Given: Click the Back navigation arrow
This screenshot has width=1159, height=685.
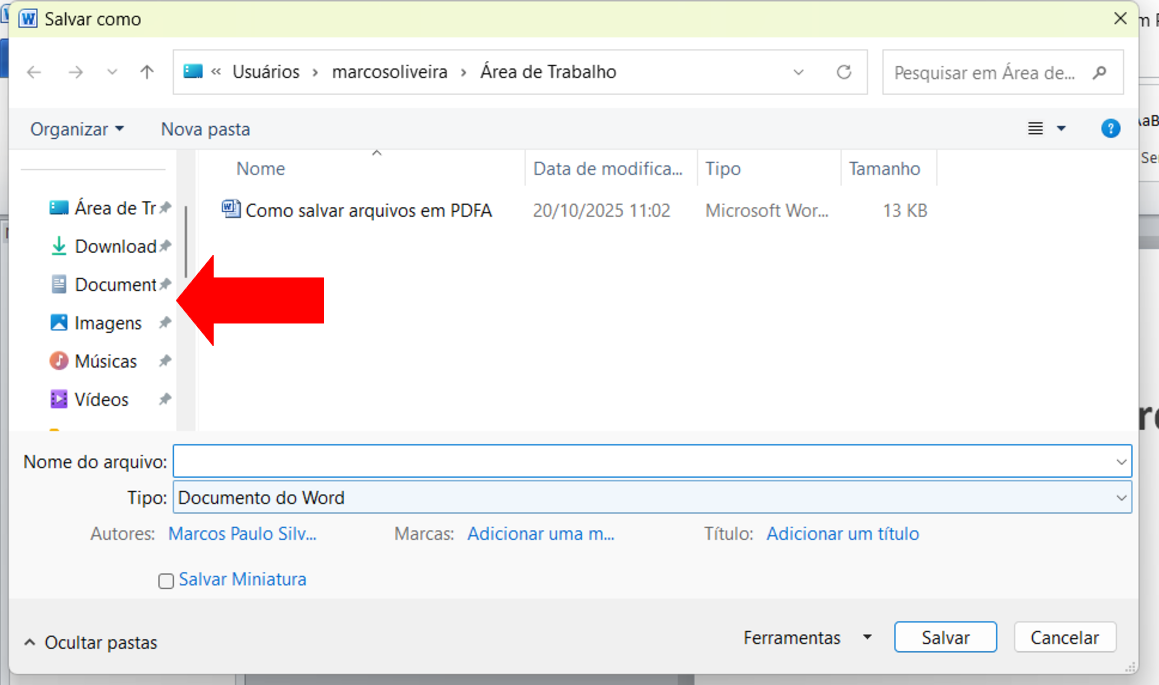Looking at the screenshot, I should (34, 72).
